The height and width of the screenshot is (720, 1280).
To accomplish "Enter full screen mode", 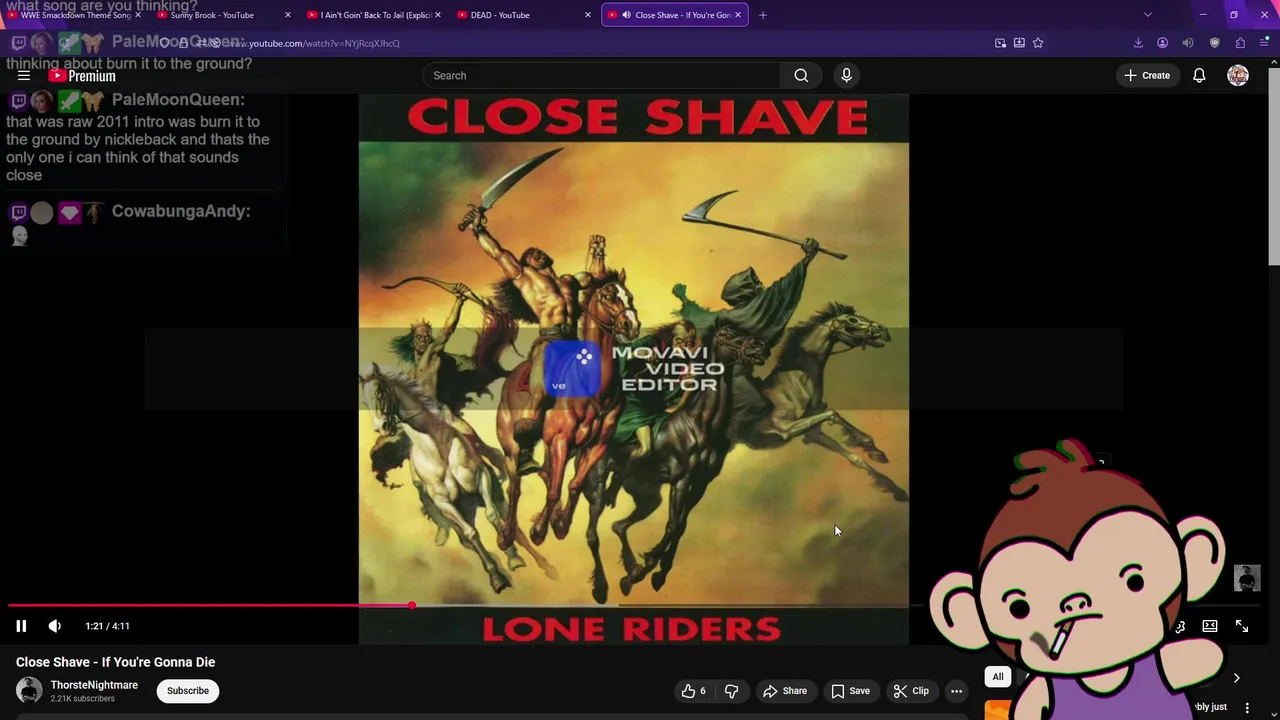I will click(x=1242, y=626).
